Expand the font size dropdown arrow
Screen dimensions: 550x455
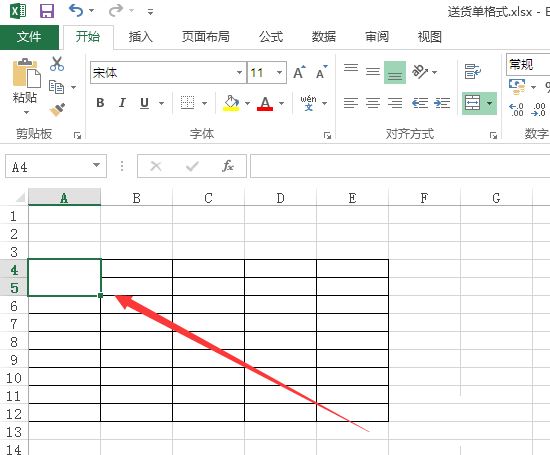coord(280,73)
